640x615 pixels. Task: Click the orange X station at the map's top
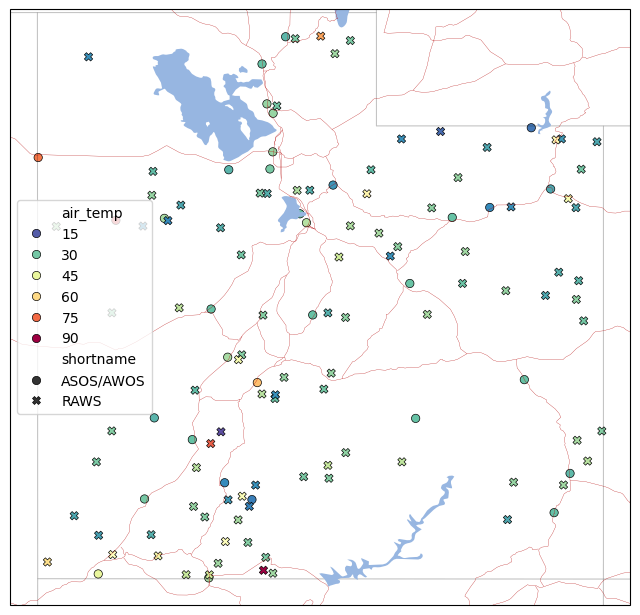tap(321, 36)
